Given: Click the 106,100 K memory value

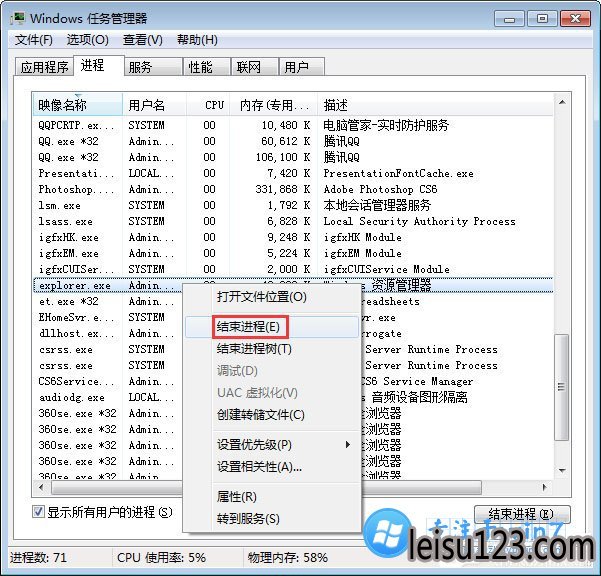Looking at the screenshot, I should (x=283, y=157).
